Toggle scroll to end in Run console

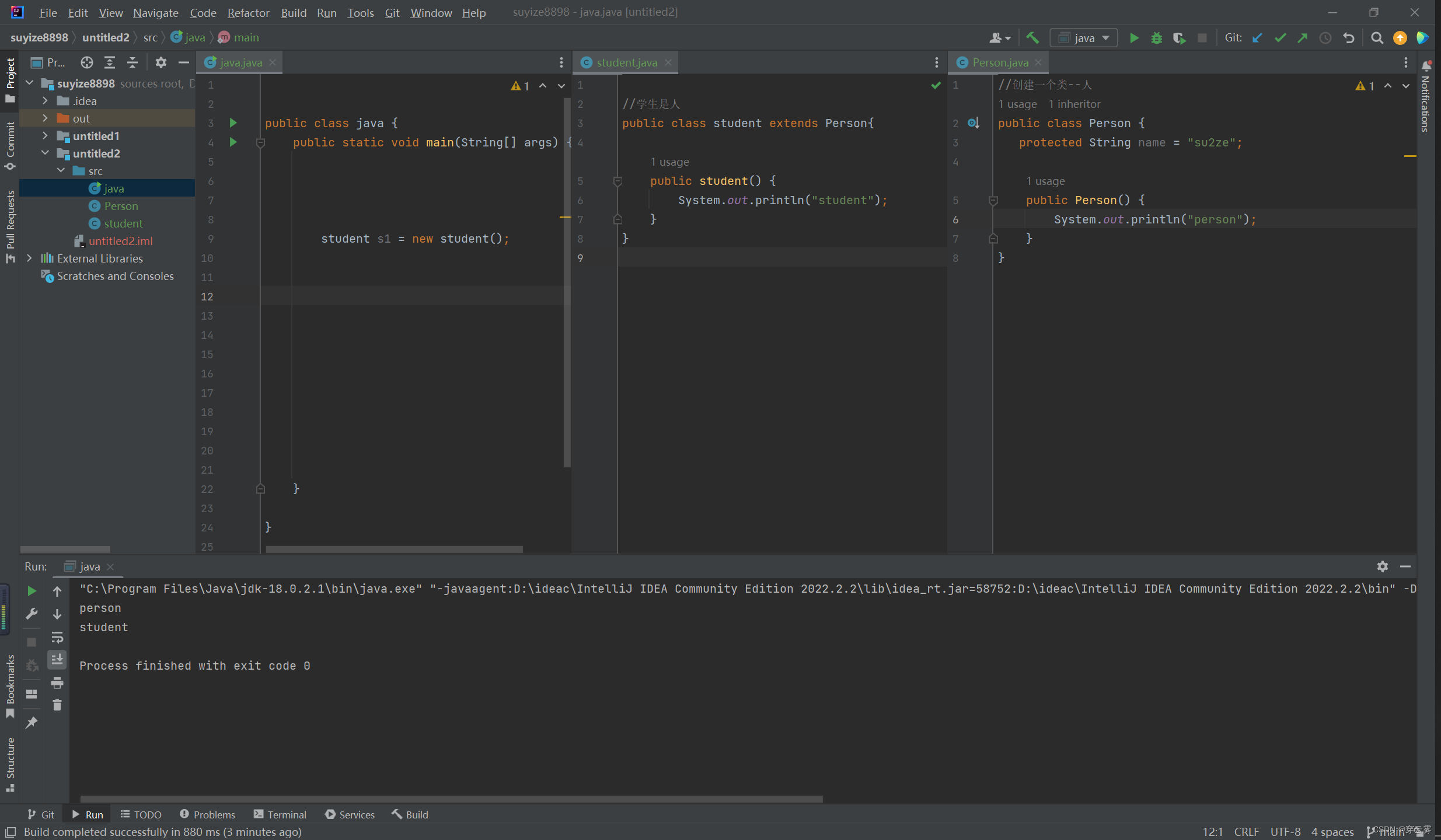pos(57,660)
